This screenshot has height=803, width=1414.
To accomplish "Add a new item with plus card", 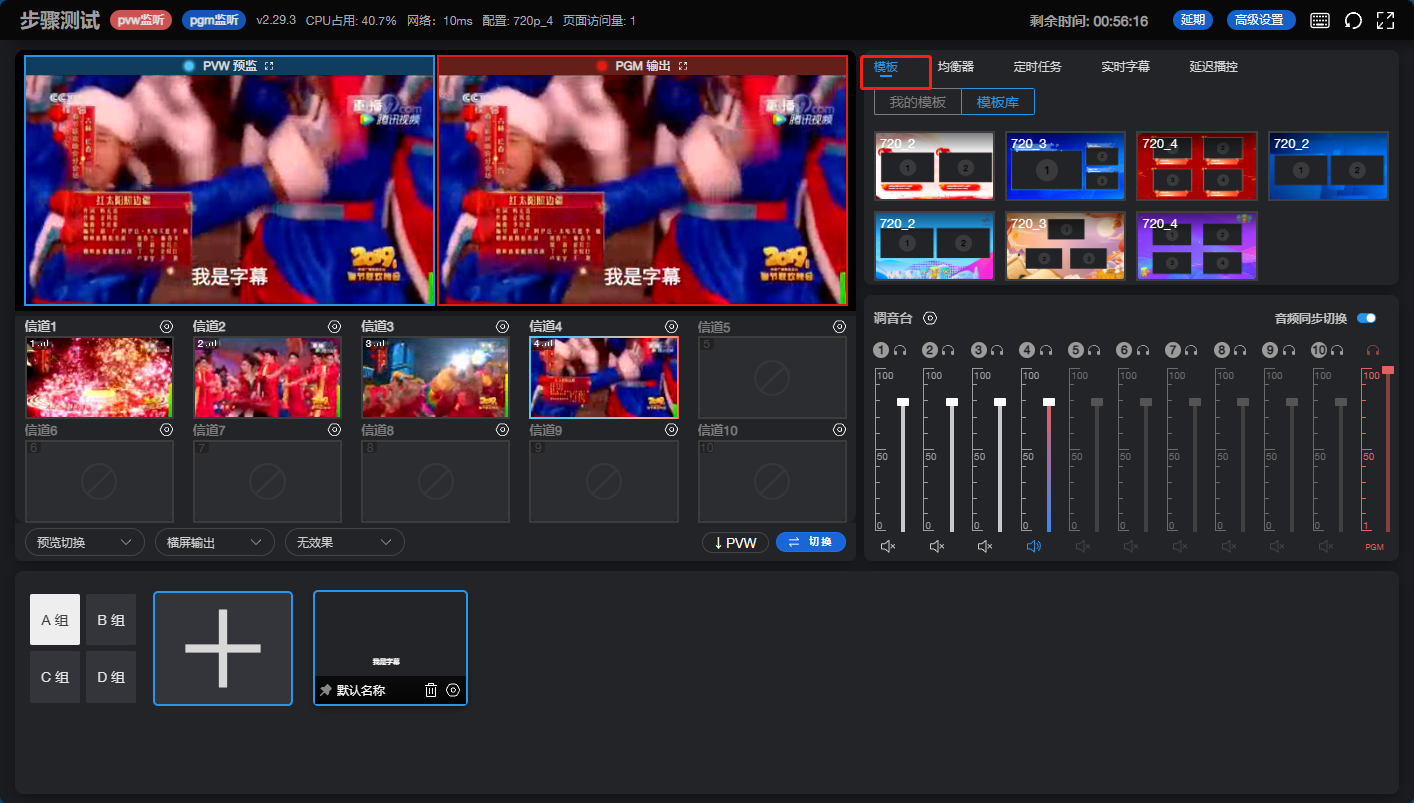I will point(223,648).
